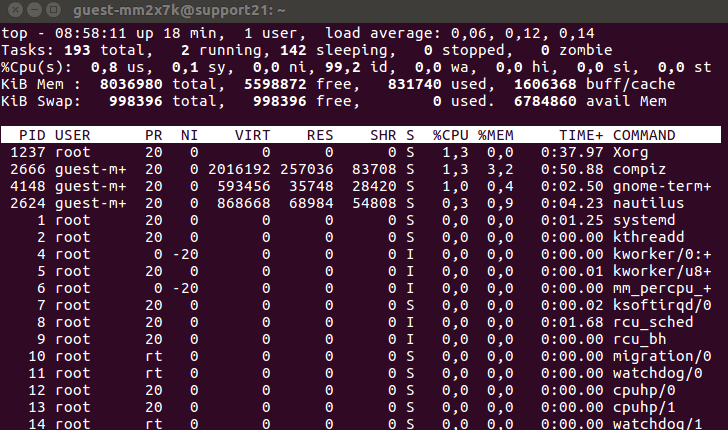Click the %MEM column header
The width and height of the screenshot is (728, 430).
coord(496,134)
